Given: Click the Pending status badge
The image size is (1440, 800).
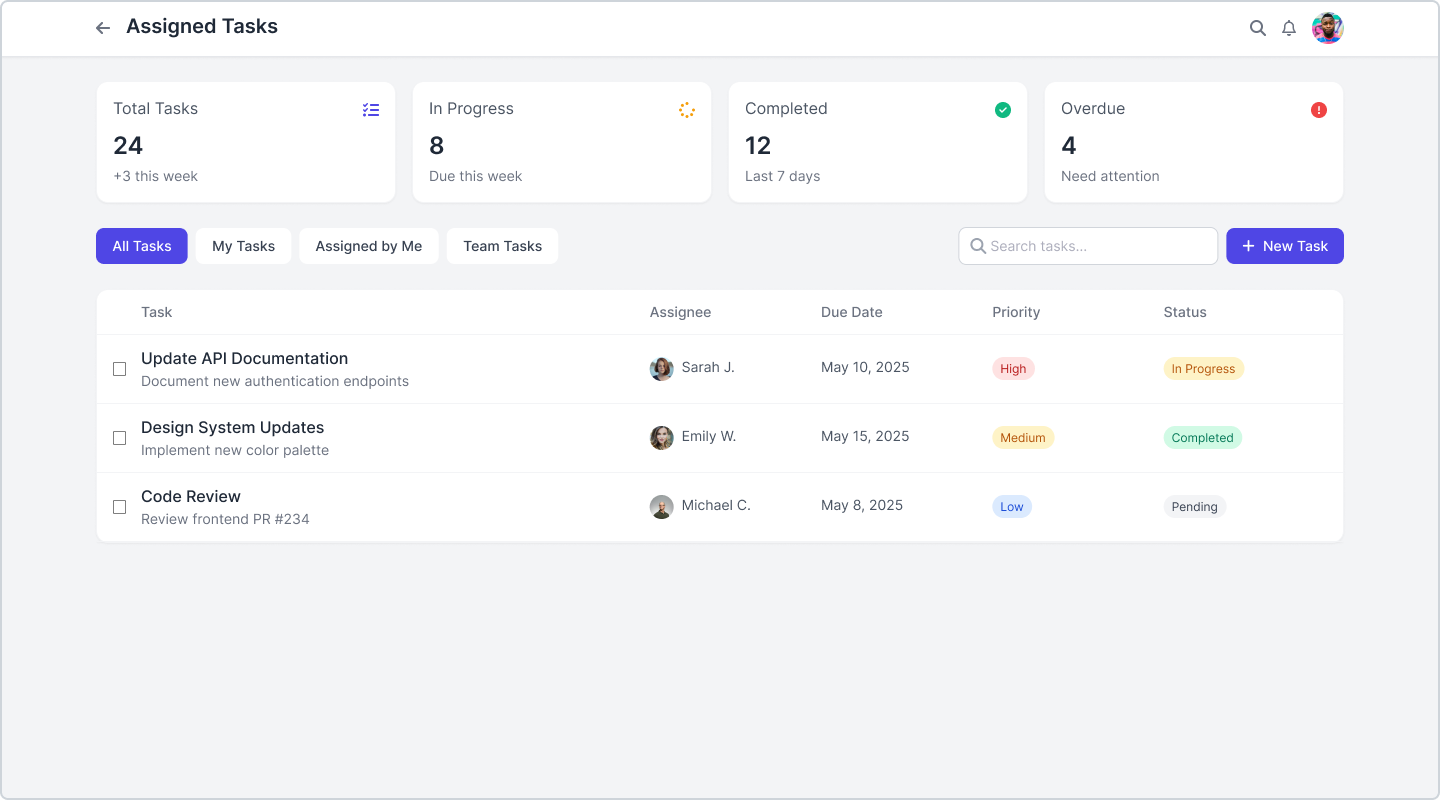Looking at the screenshot, I should 1194,507.
